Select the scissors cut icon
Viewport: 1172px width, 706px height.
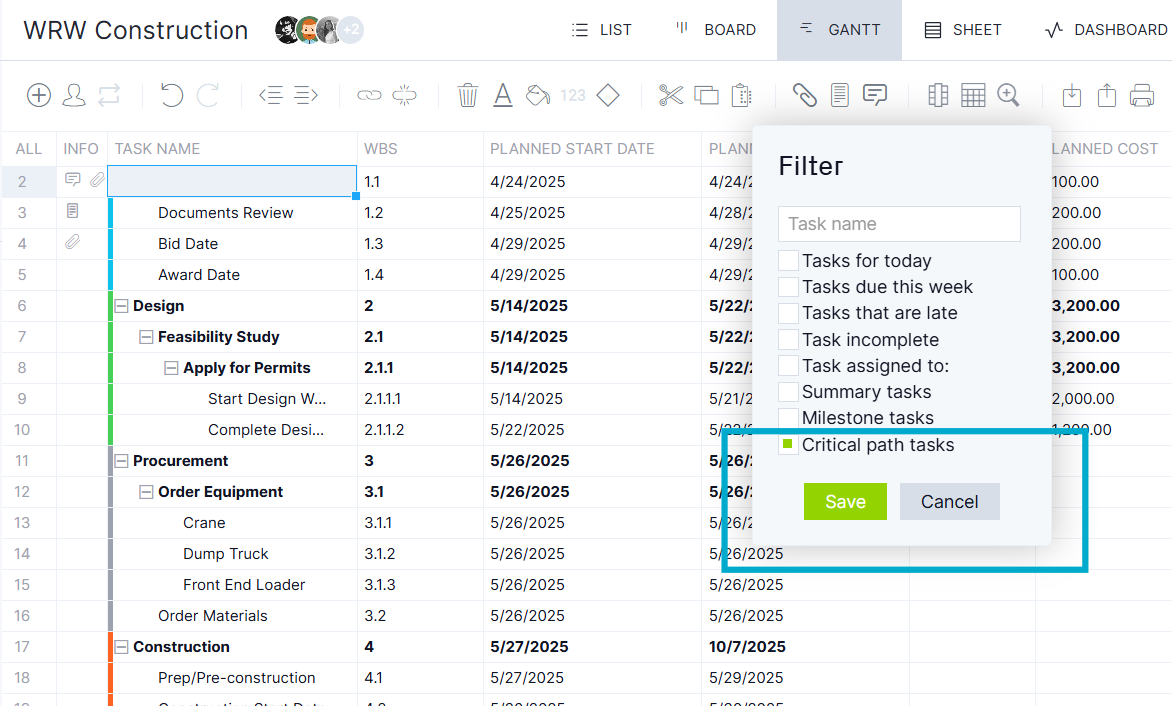coord(671,95)
